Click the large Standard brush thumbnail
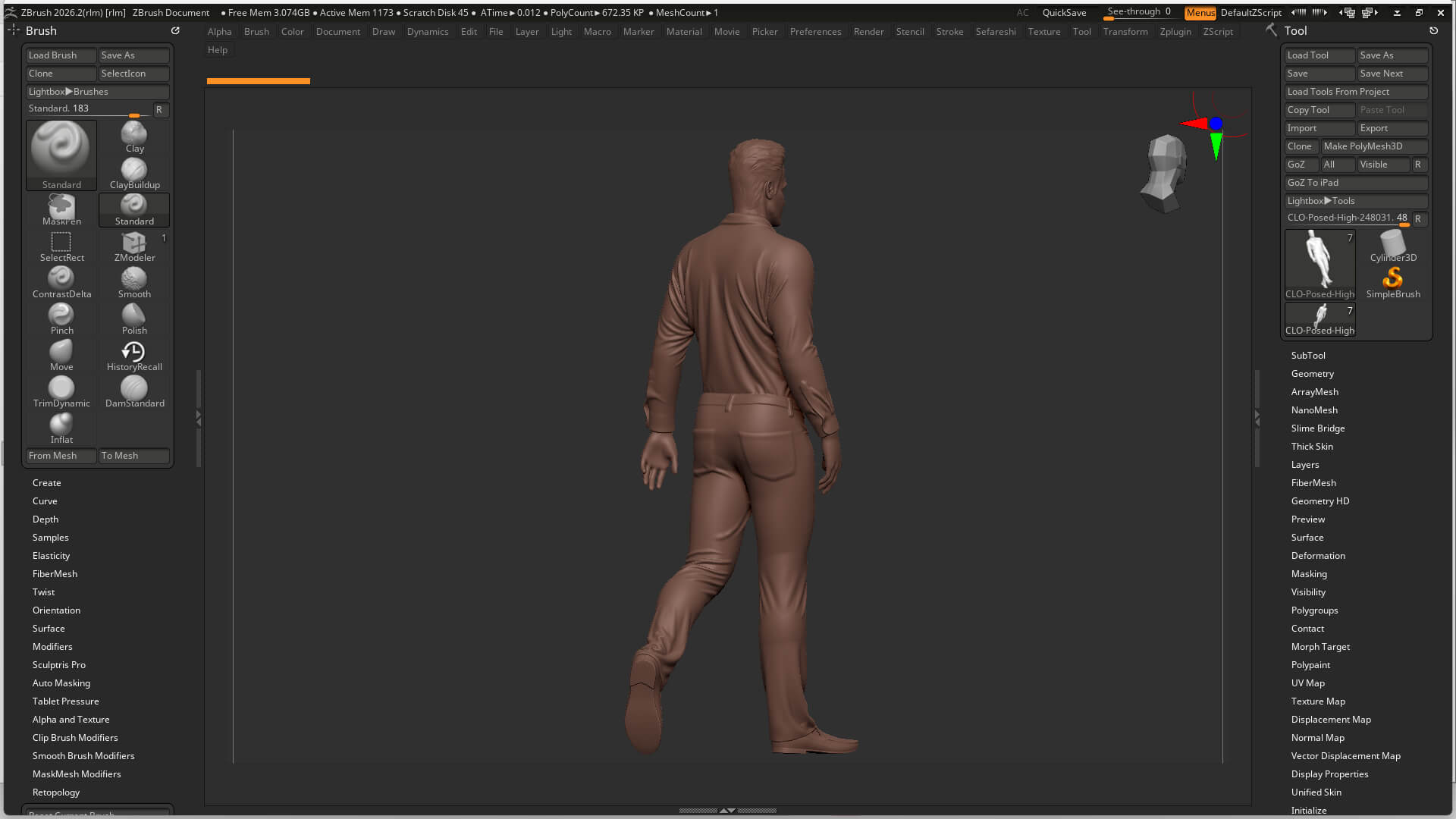This screenshot has width=1456, height=819. click(x=61, y=155)
